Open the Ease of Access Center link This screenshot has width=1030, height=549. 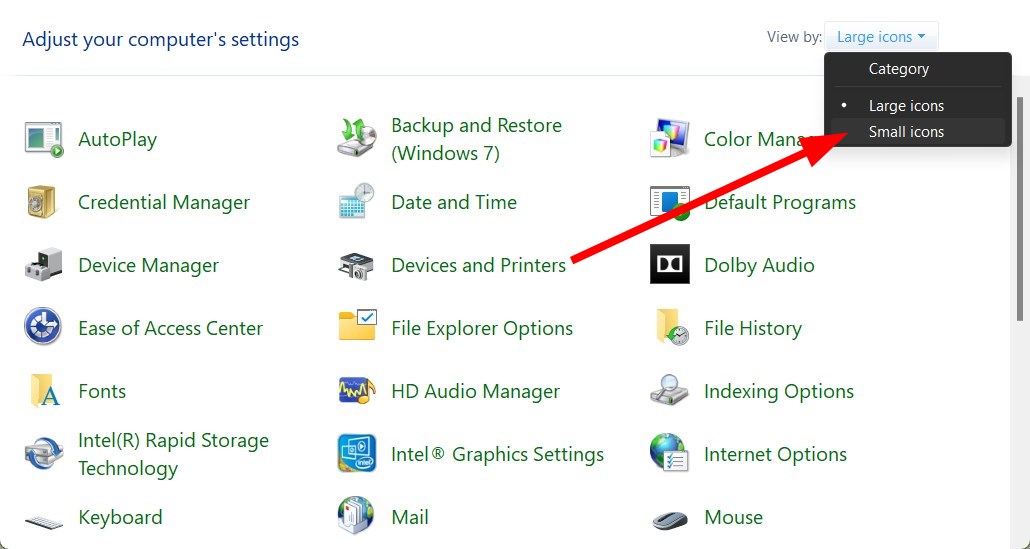coord(170,328)
